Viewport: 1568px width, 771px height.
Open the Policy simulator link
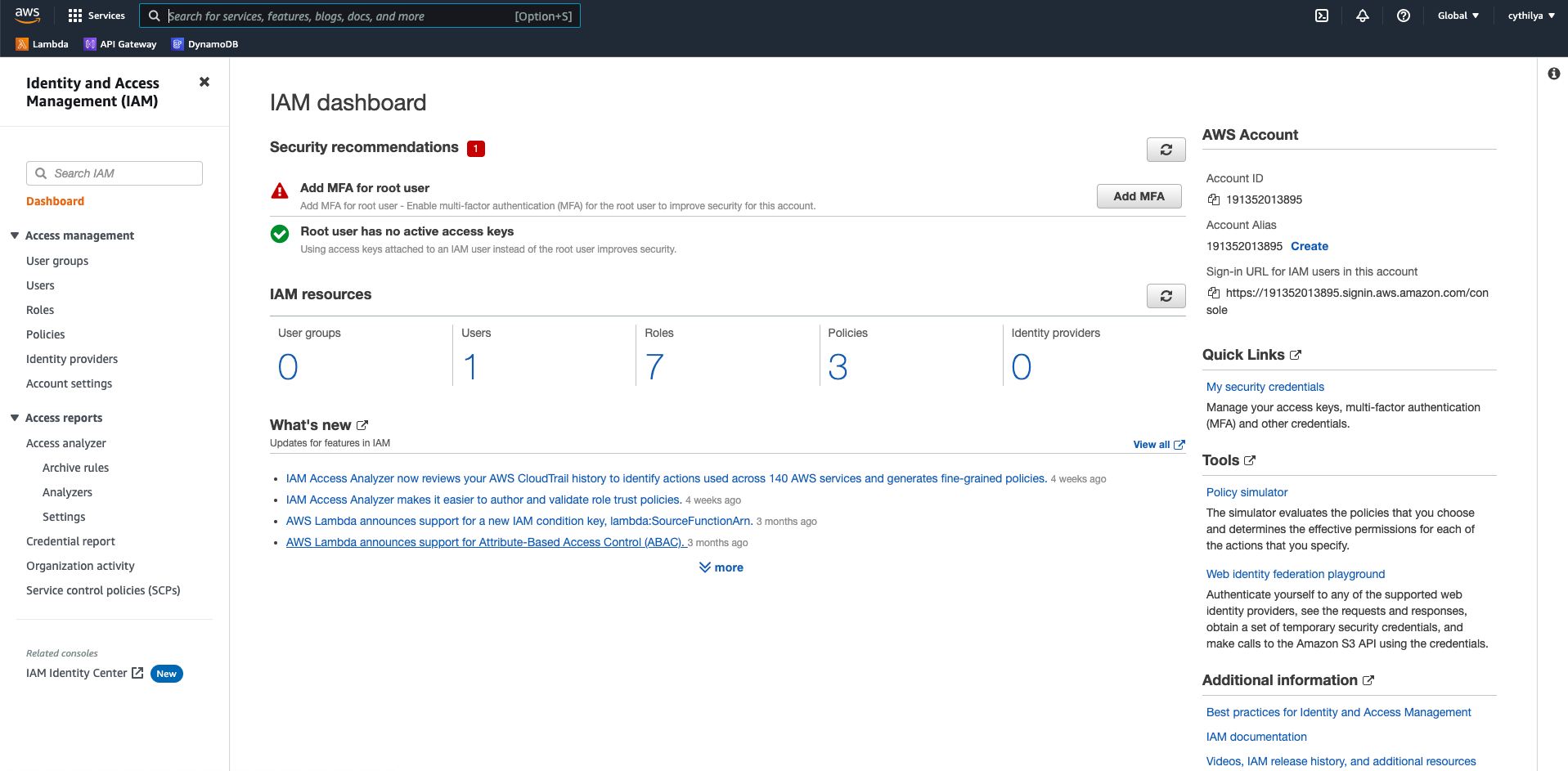point(1247,492)
